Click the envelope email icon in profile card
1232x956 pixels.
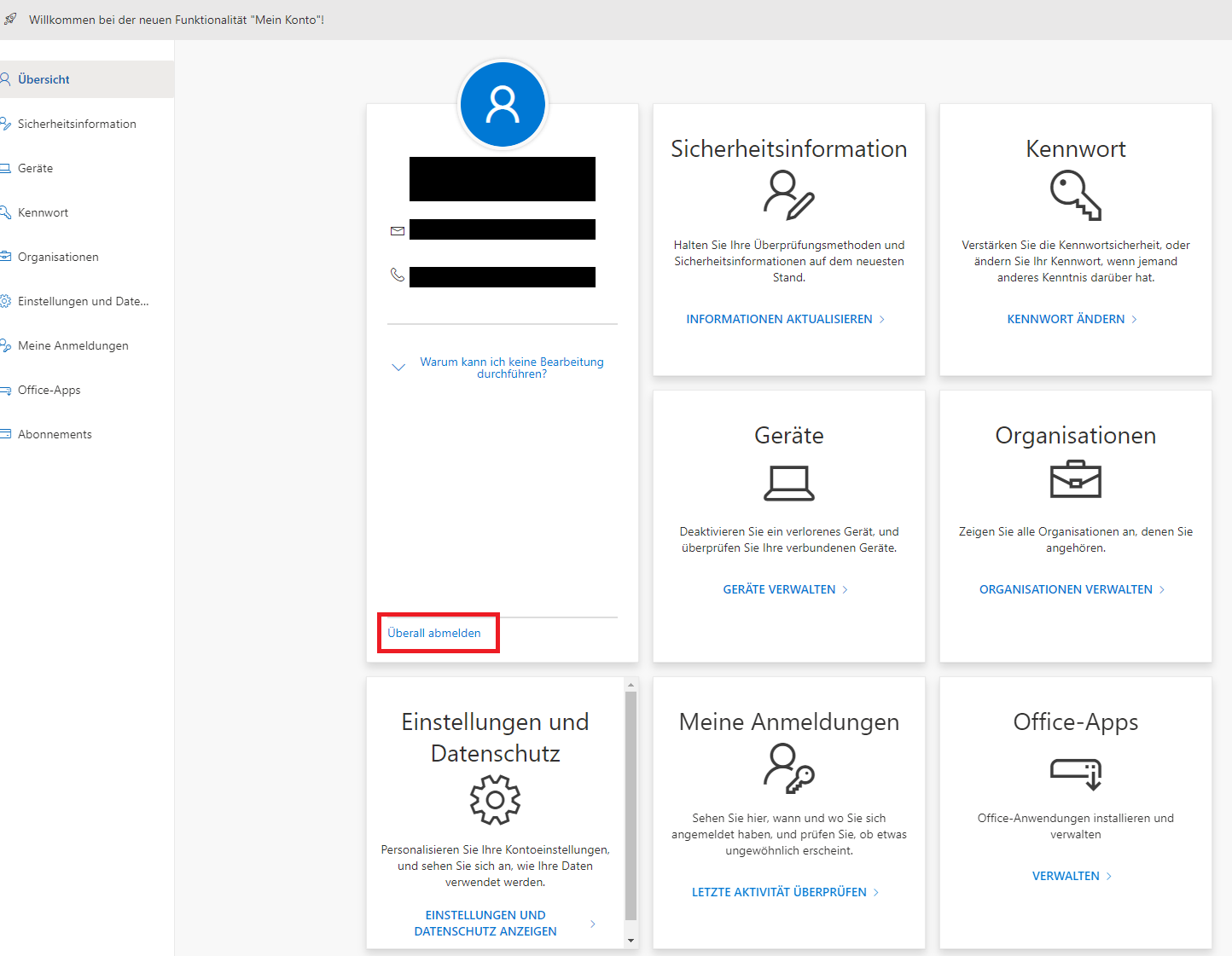tap(398, 230)
